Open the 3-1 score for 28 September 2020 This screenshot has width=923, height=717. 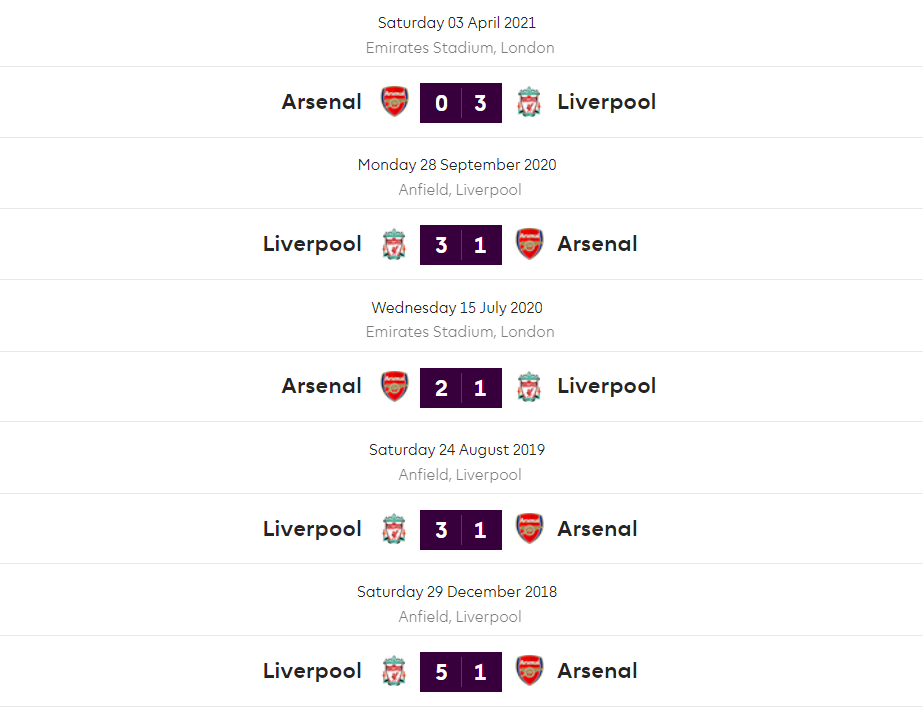pyautogui.click(x=461, y=244)
